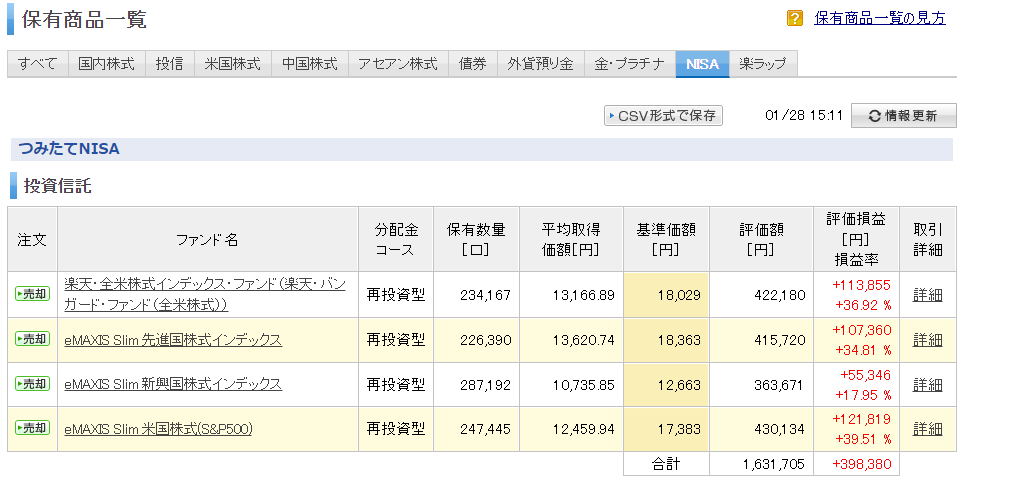Open 保有商品一覧の見方 help link

point(879,18)
